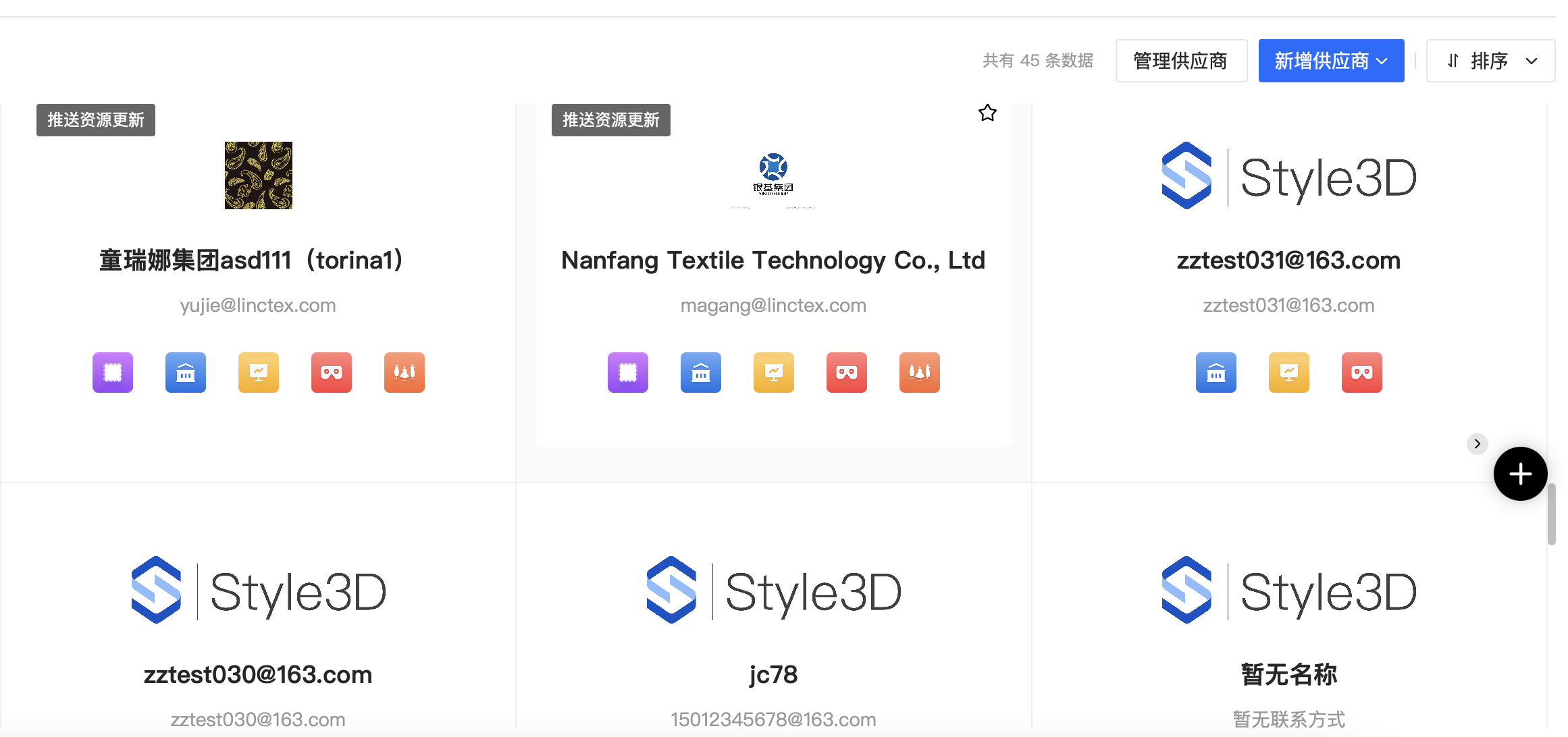Star the Nanfang Textile supplier as favorite

(987, 113)
